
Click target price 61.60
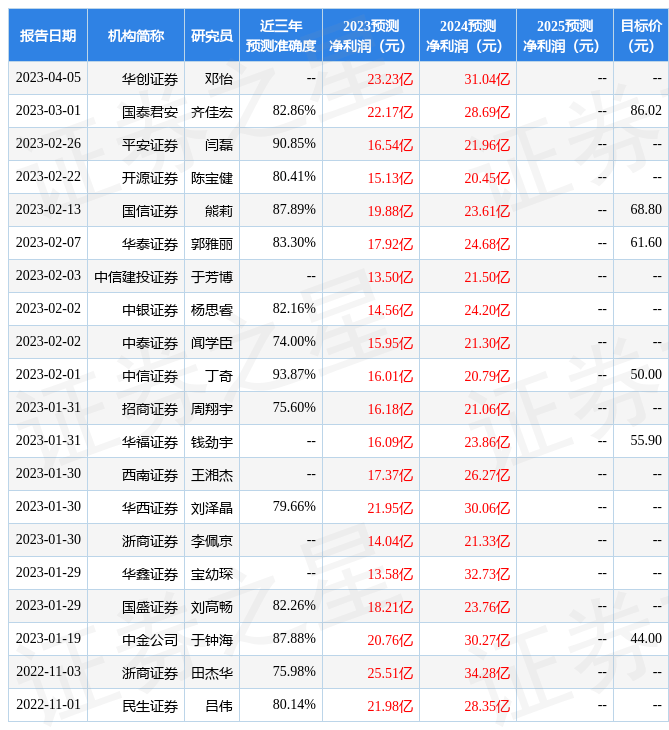(646, 243)
